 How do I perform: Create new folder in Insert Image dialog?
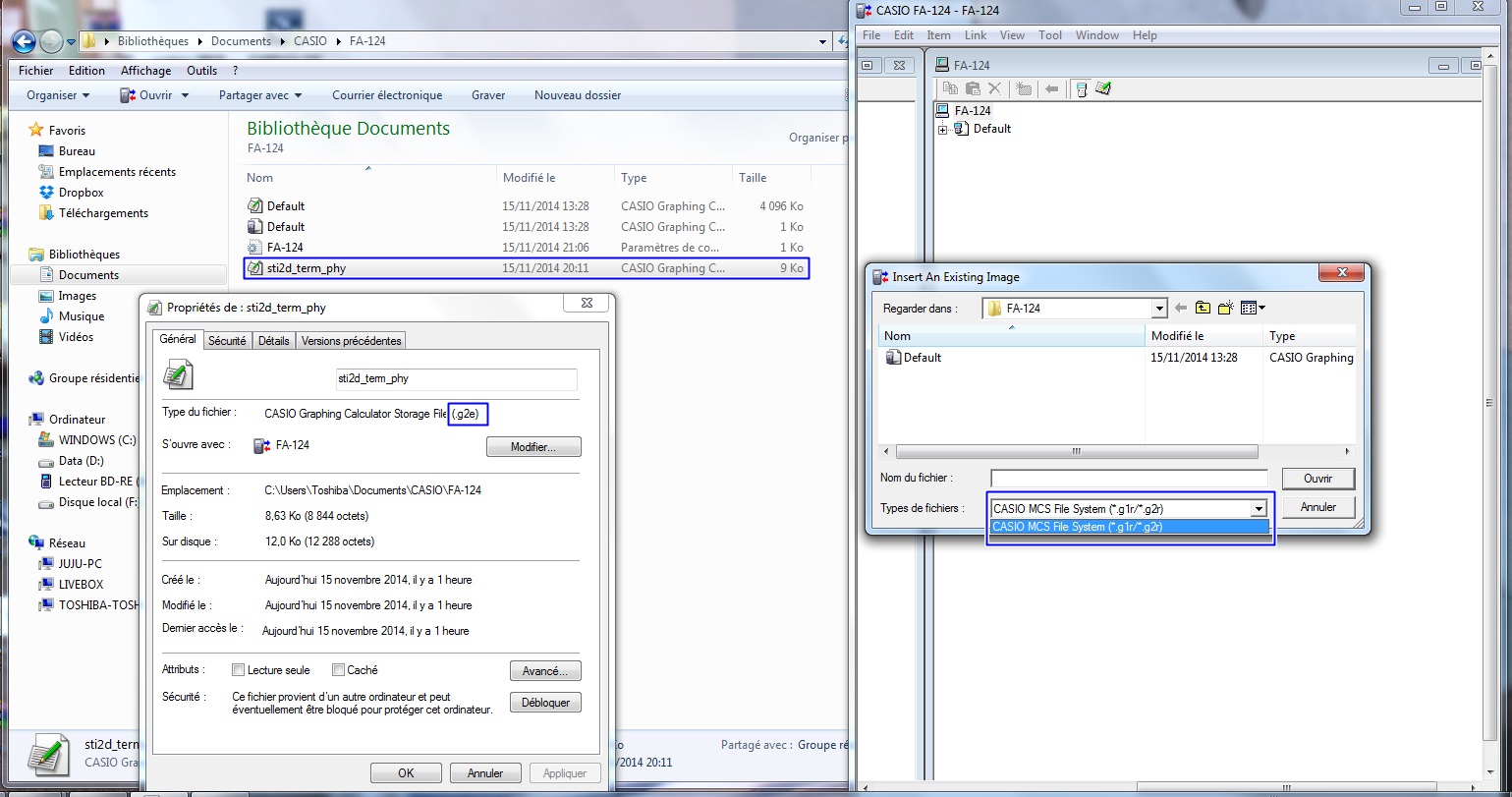[x=1225, y=309]
